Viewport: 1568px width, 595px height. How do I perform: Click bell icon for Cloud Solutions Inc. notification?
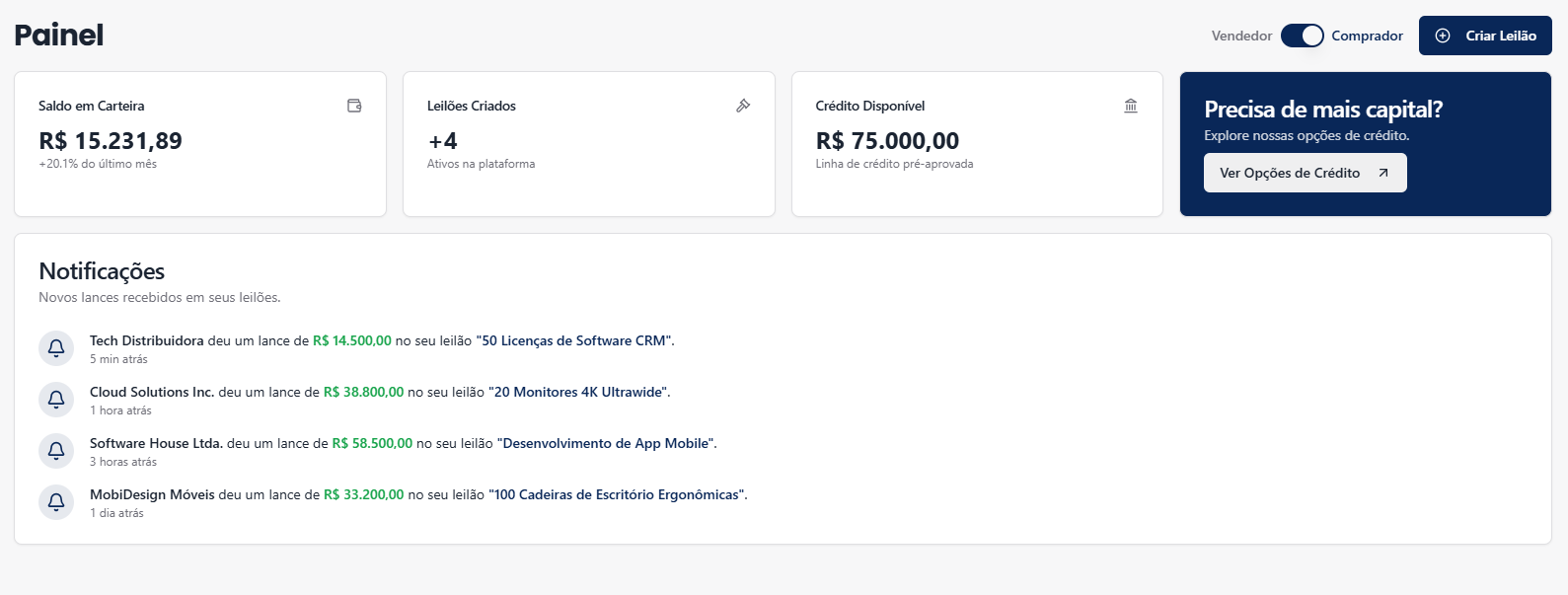[56, 400]
